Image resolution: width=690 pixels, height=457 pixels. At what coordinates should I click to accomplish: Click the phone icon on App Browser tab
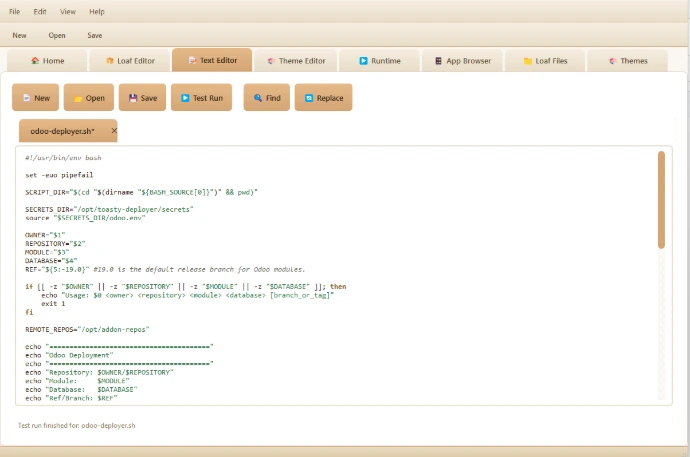pos(438,61)
